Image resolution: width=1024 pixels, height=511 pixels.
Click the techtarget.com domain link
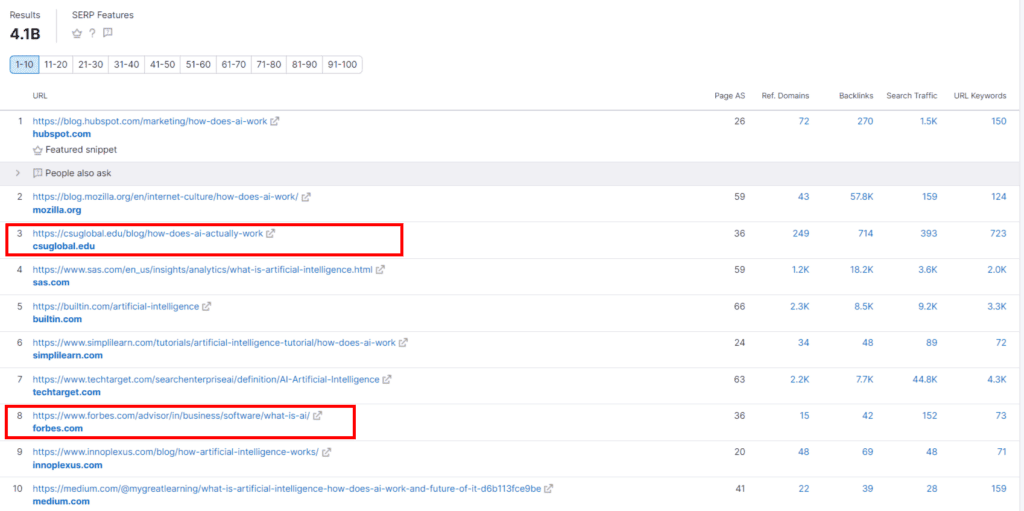click(67, 392)
